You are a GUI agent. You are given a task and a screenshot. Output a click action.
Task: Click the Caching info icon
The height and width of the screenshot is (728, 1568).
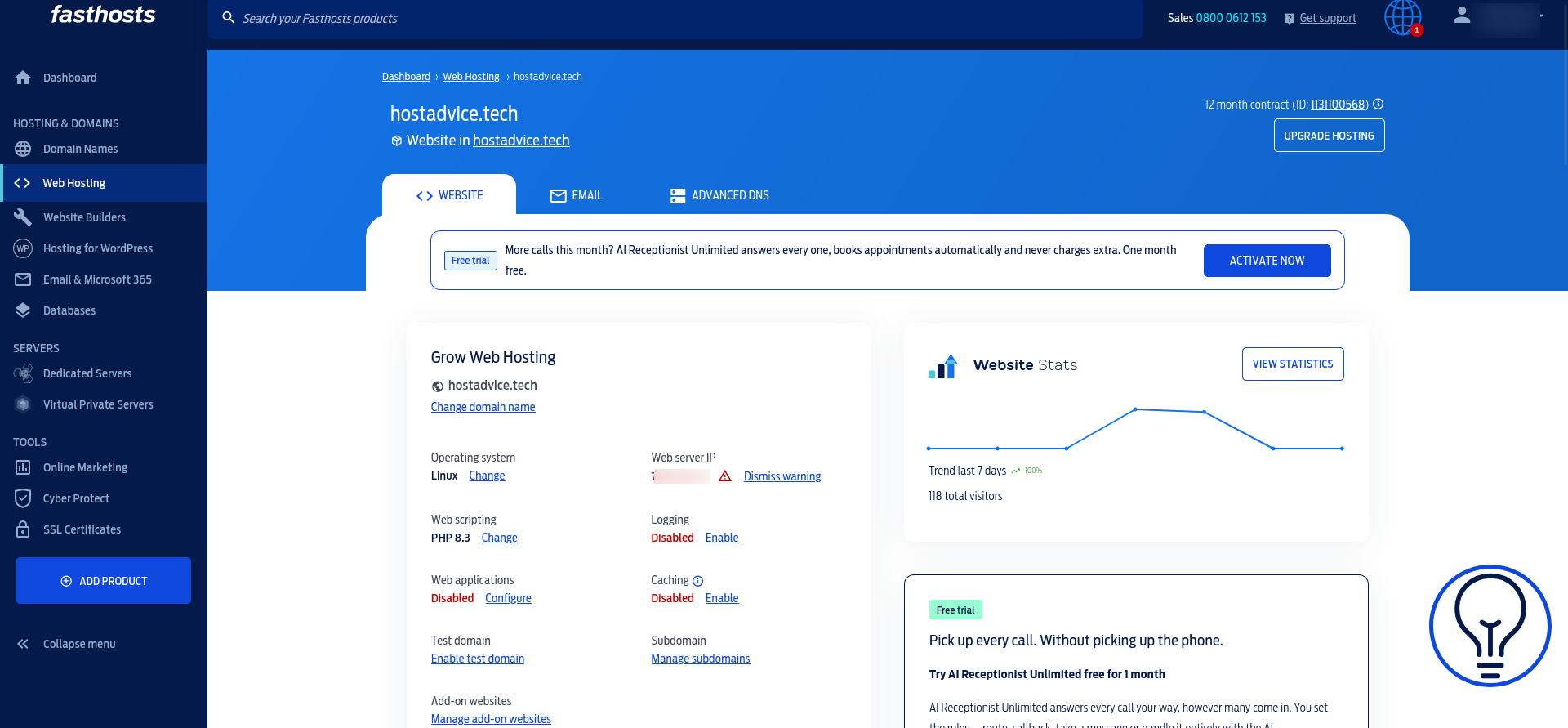698,581
